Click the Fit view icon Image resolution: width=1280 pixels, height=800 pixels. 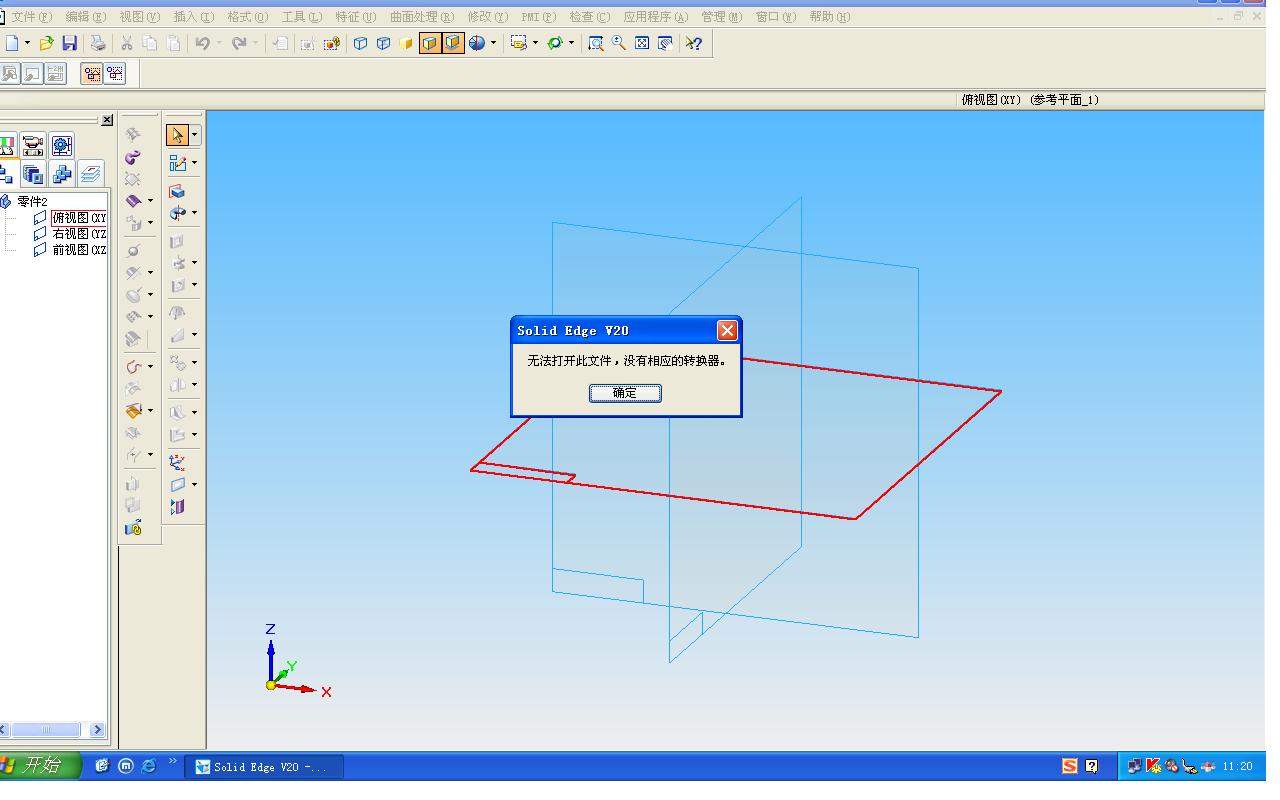coord(642,43)
